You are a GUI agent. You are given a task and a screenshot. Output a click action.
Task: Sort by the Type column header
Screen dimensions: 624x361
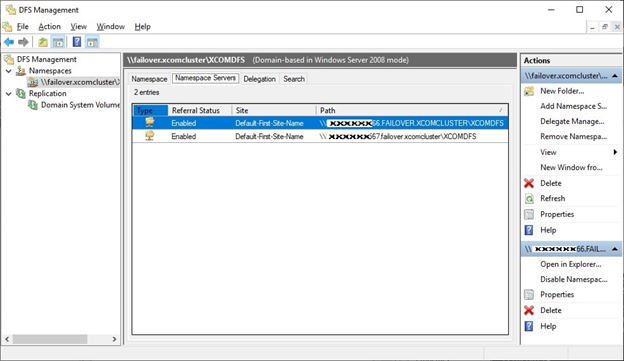(x=150, y=110)
